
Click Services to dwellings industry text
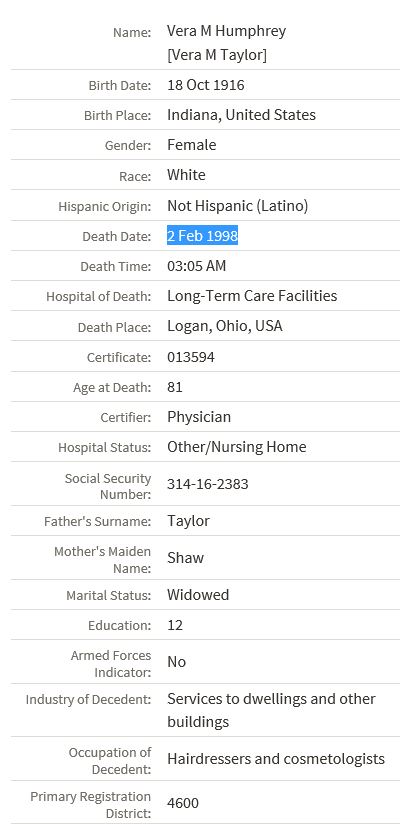point(271,710)
